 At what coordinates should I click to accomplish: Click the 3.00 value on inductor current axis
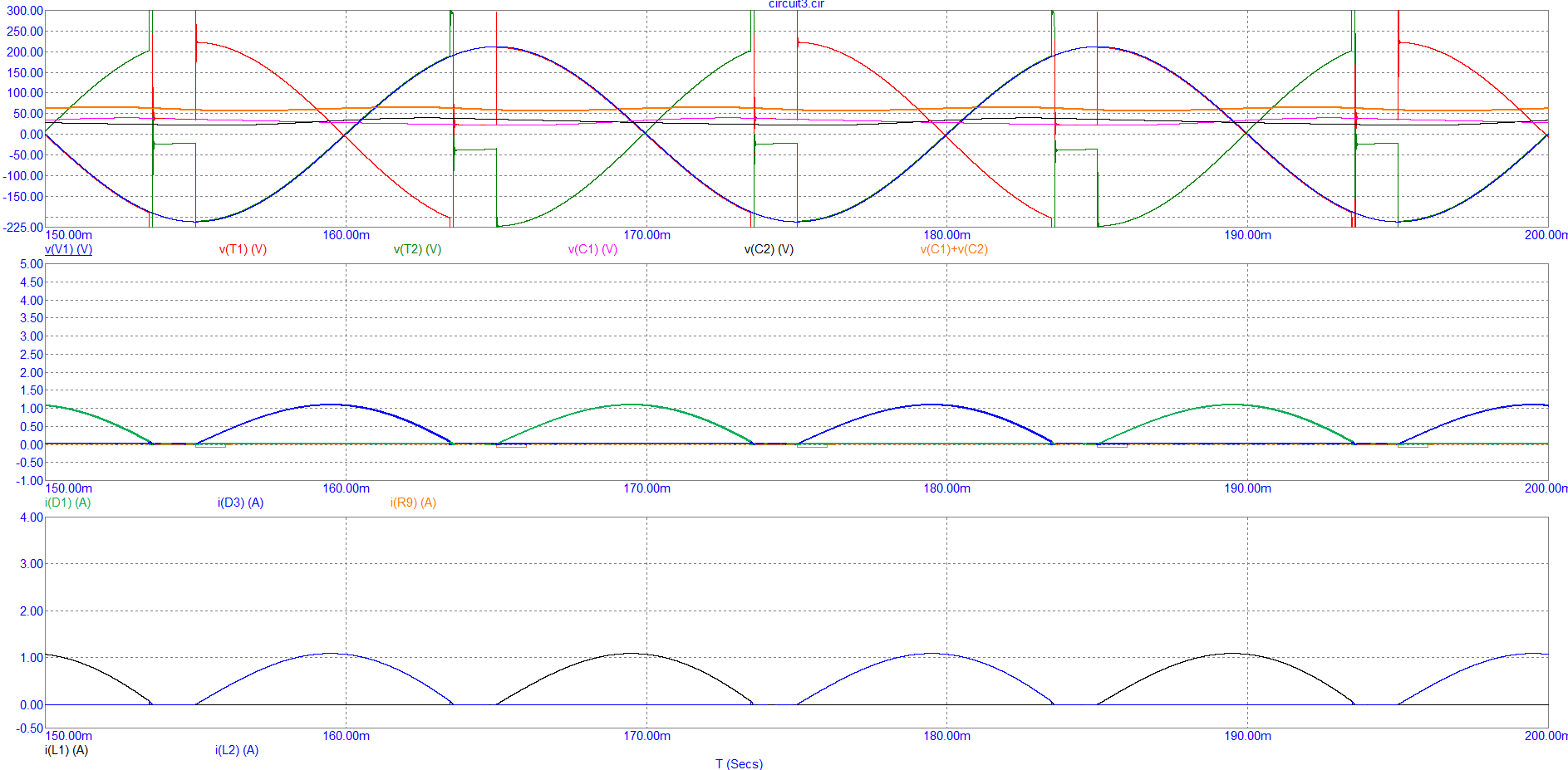coord(32,564)
